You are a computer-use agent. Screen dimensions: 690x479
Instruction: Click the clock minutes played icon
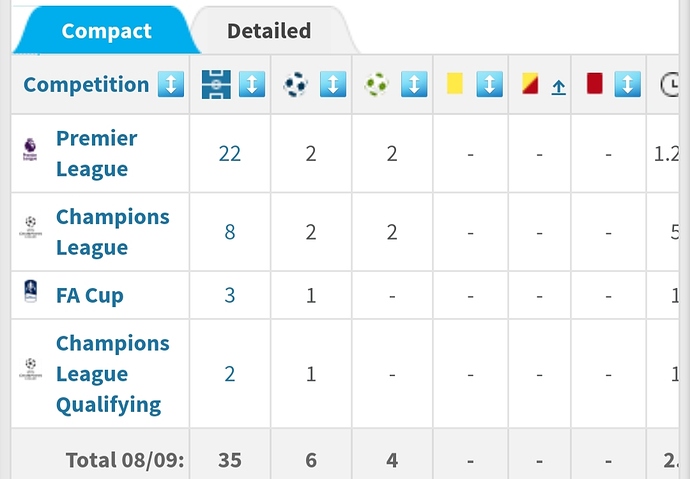pyautogui.click(x=669, y=84)
